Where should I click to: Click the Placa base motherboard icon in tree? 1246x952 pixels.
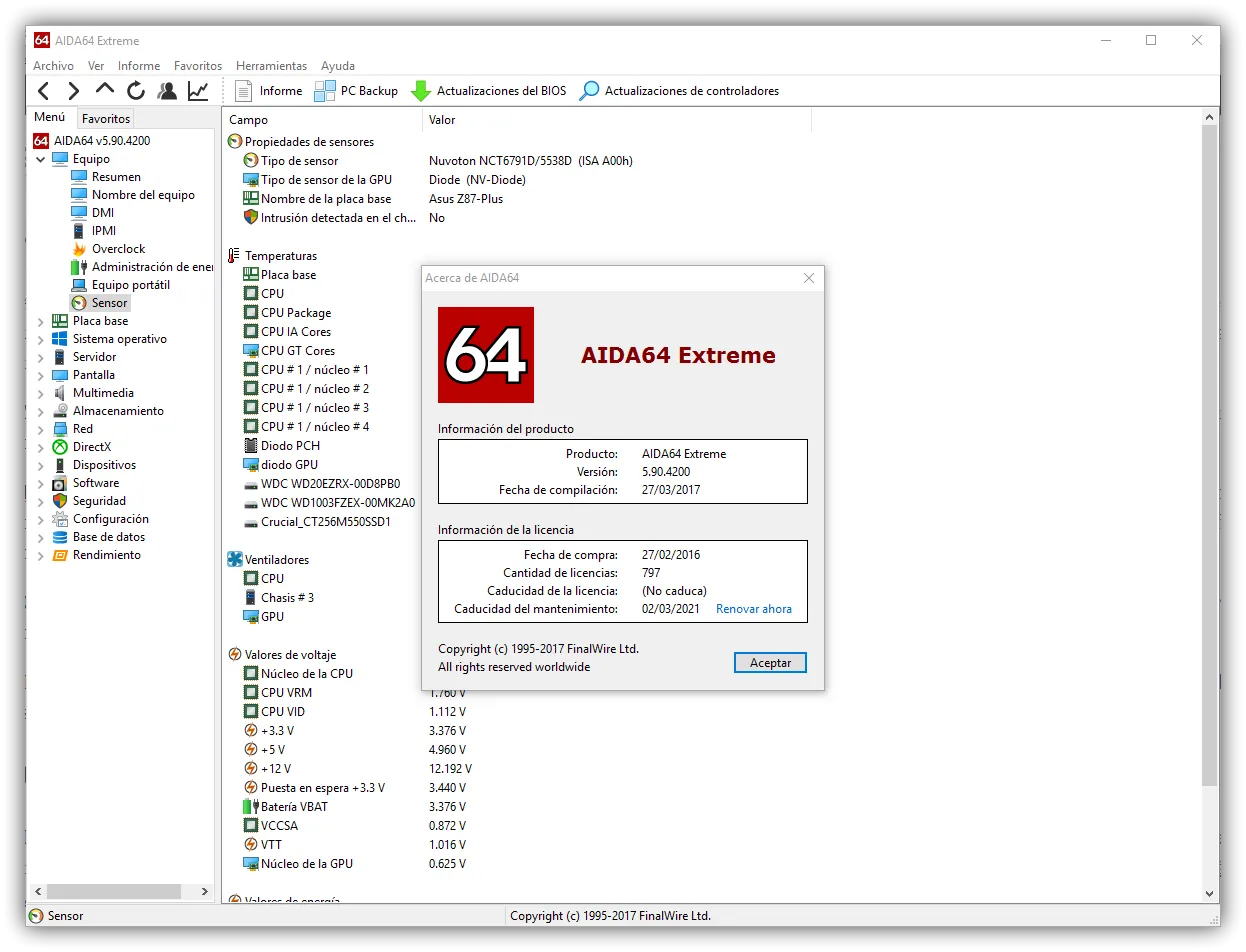(60, 321)
